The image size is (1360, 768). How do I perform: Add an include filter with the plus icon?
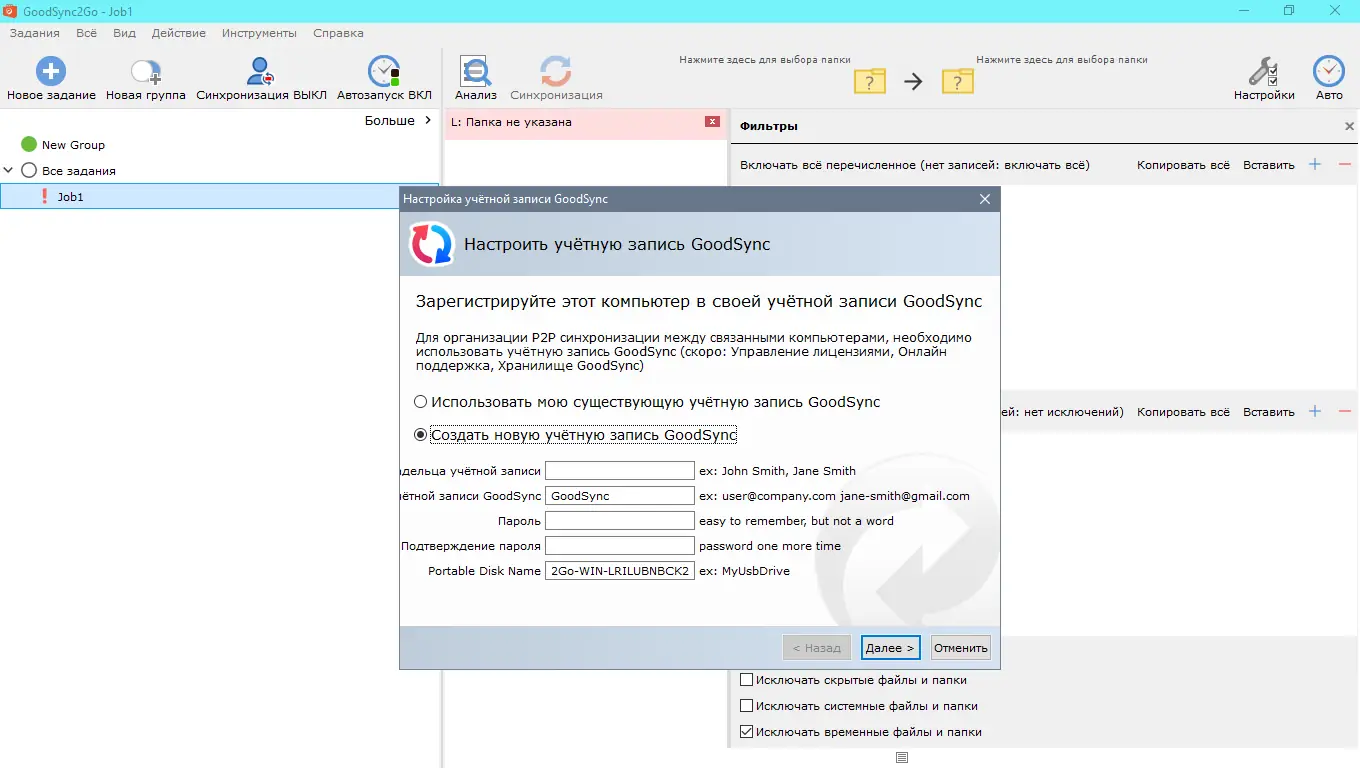tap(1315, 164)
